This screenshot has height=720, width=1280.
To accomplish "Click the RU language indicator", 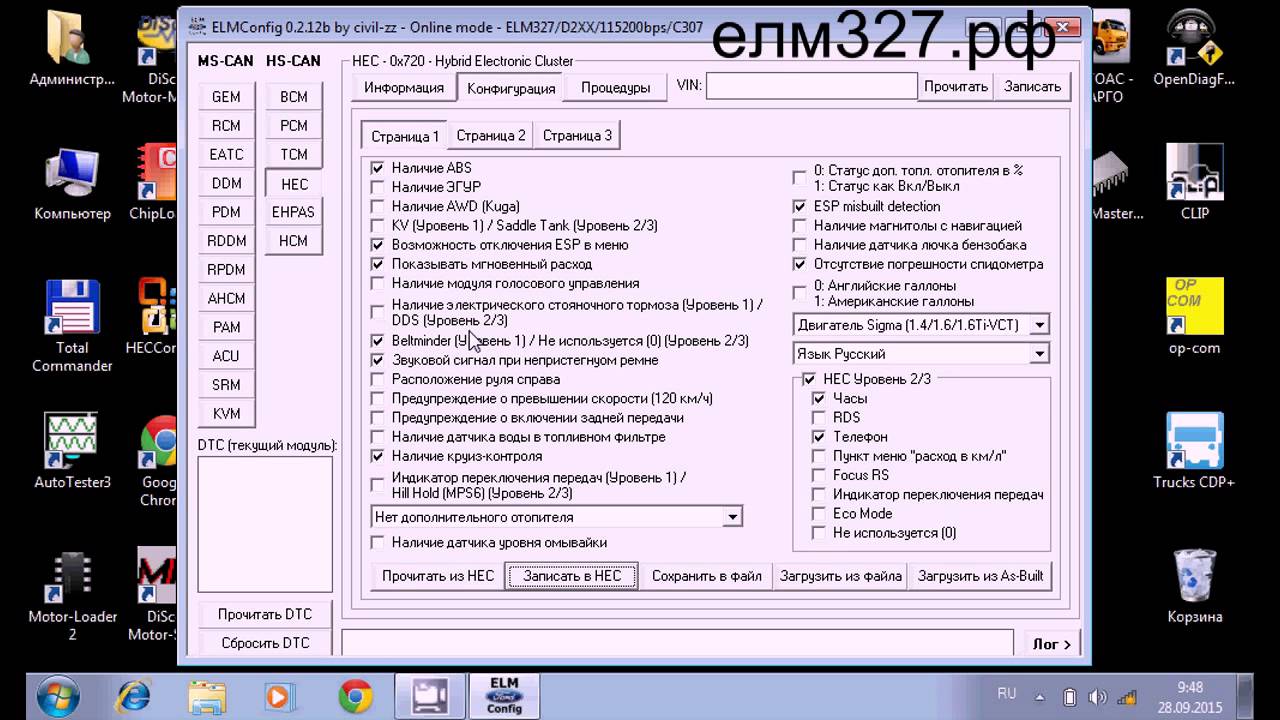I will 1007,693.
